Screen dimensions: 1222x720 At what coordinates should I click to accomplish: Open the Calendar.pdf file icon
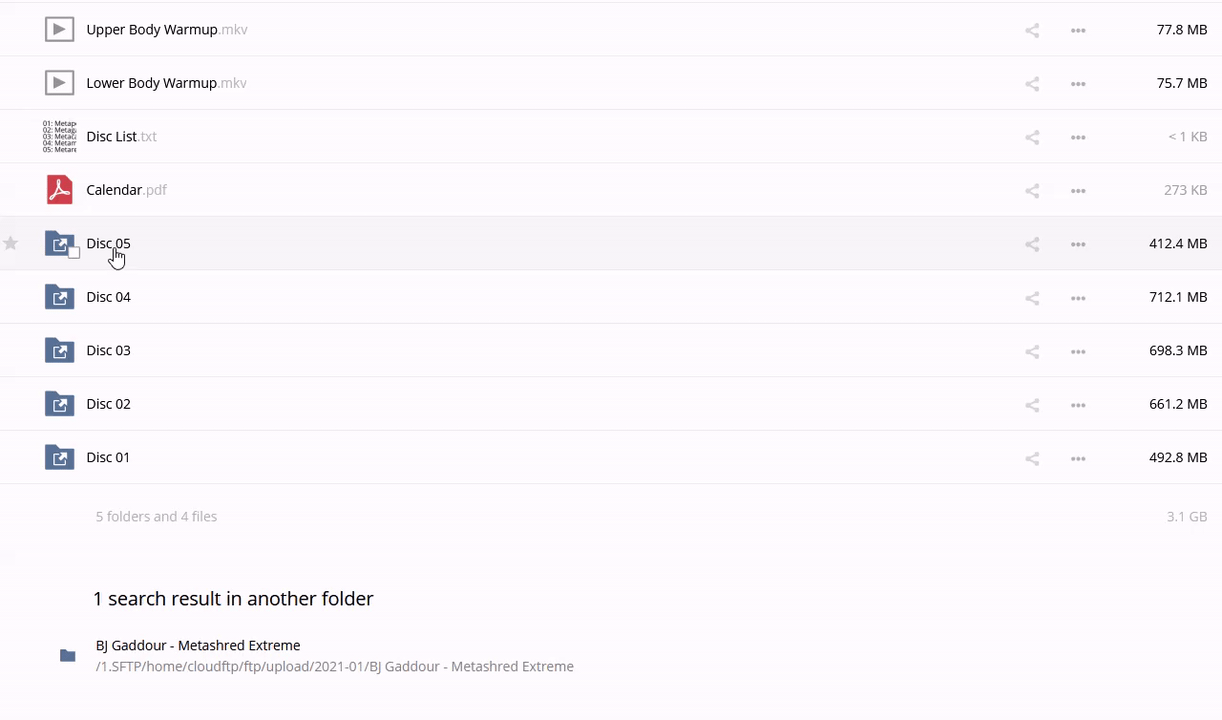tap(59, 190)
